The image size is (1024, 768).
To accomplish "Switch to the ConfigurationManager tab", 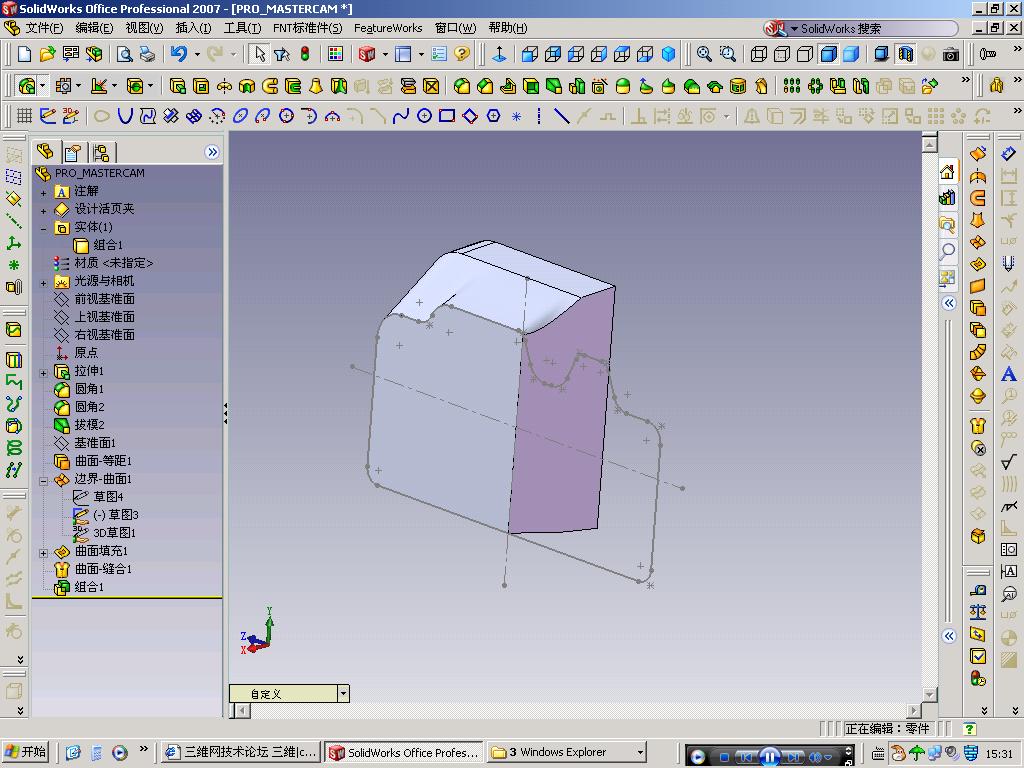I will (101, 153).
